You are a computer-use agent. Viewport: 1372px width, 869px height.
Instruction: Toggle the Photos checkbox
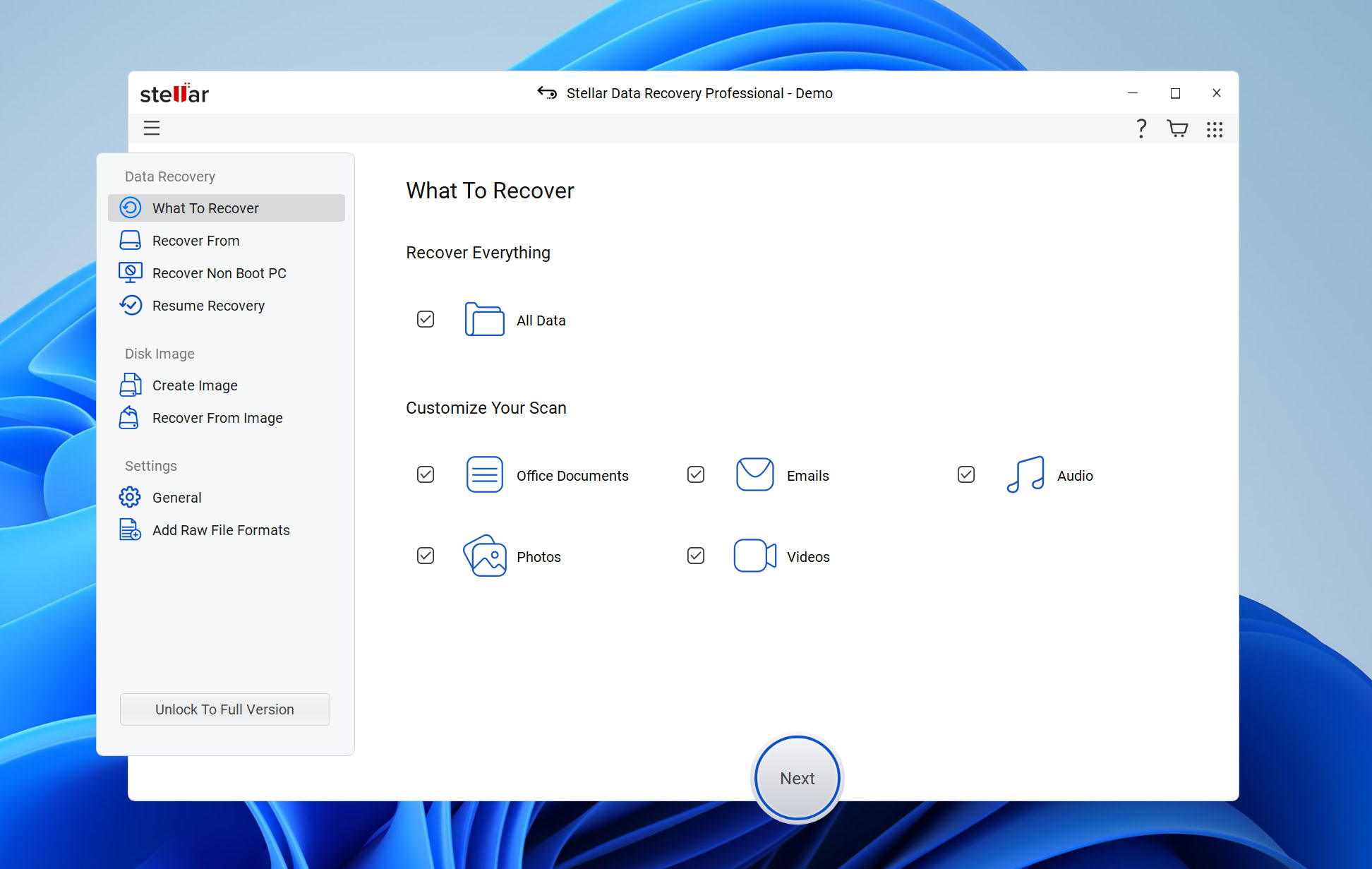click(x=426, y=556)
